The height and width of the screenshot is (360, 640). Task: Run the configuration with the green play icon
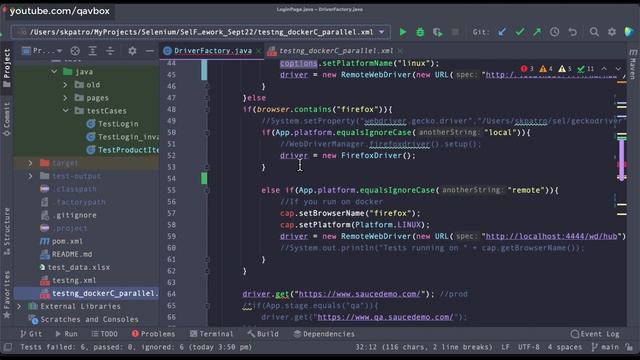(403, 32)
